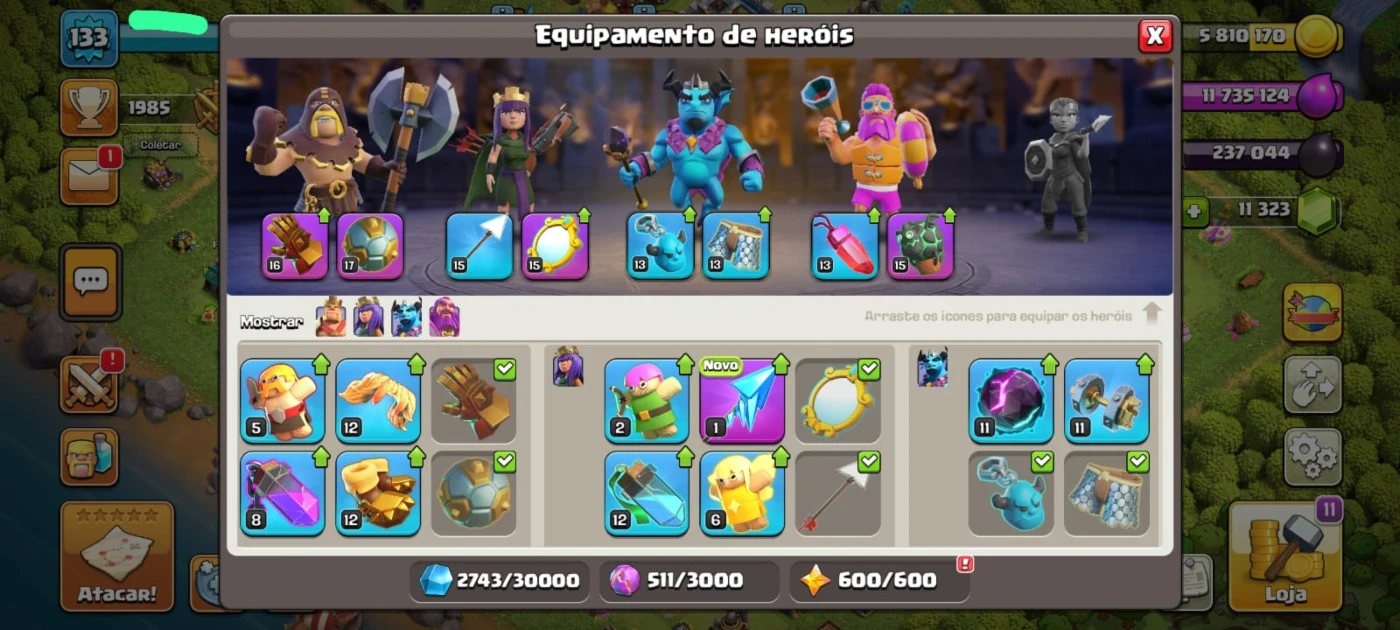Tap the checked giant gauntlet slot
The height and width of the screenshot is (630, 1400).
[x=474, y=401]
